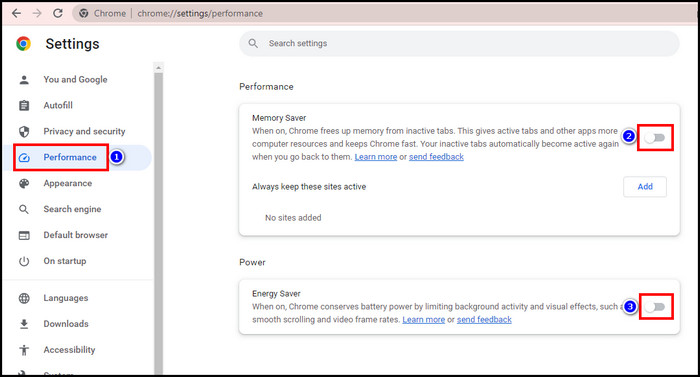Click the Energy Saver heading text
Screen dimensions: 700x377
tap(276, 293)
